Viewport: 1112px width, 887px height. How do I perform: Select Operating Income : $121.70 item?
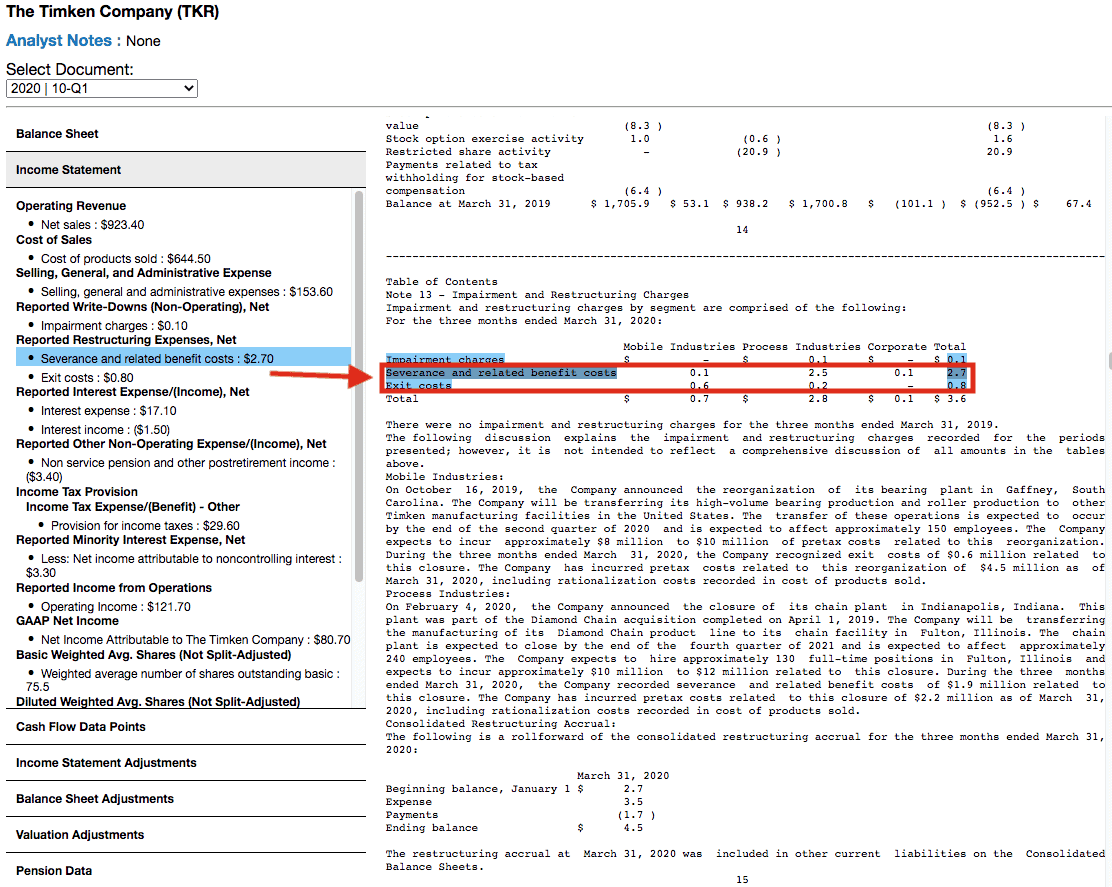116,607
